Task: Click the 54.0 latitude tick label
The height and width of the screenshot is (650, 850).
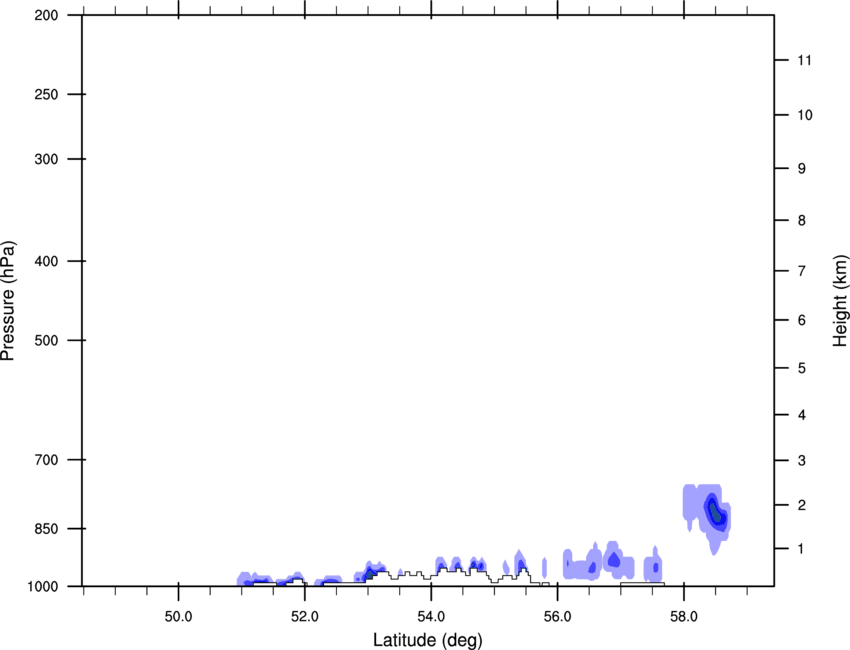Action: point(432,617)
